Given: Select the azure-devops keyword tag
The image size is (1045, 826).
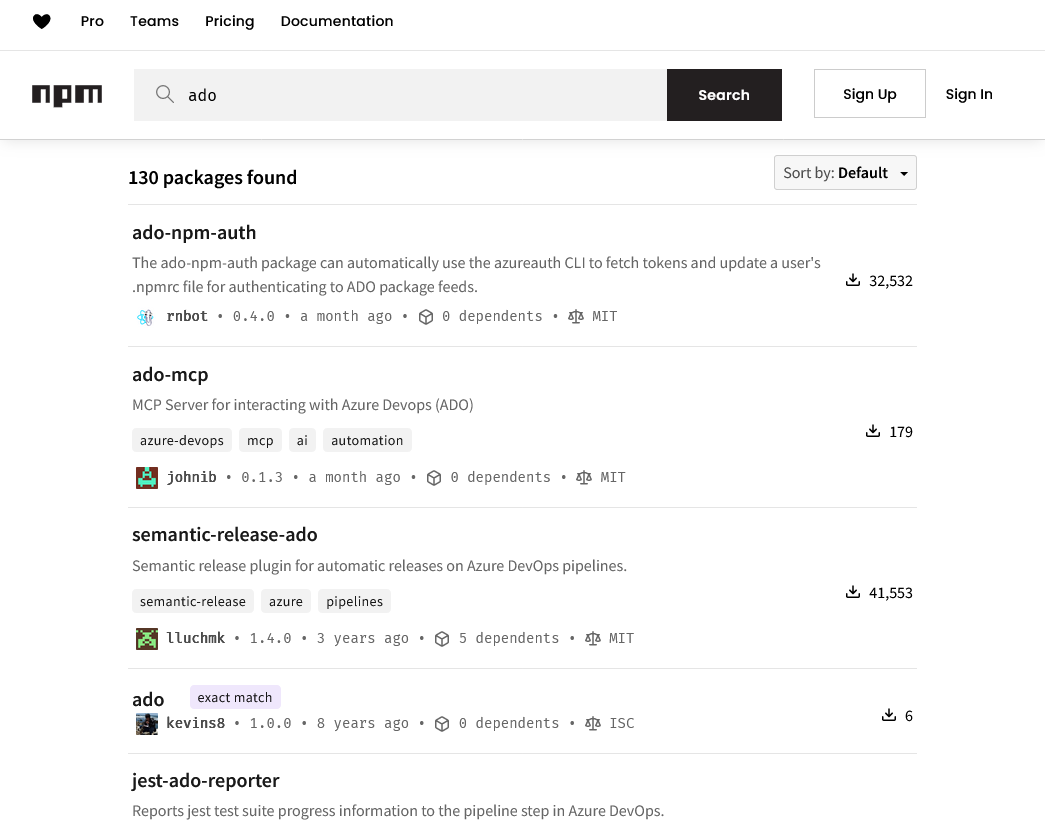Looking at the screenshot, I should click(182, 441).
